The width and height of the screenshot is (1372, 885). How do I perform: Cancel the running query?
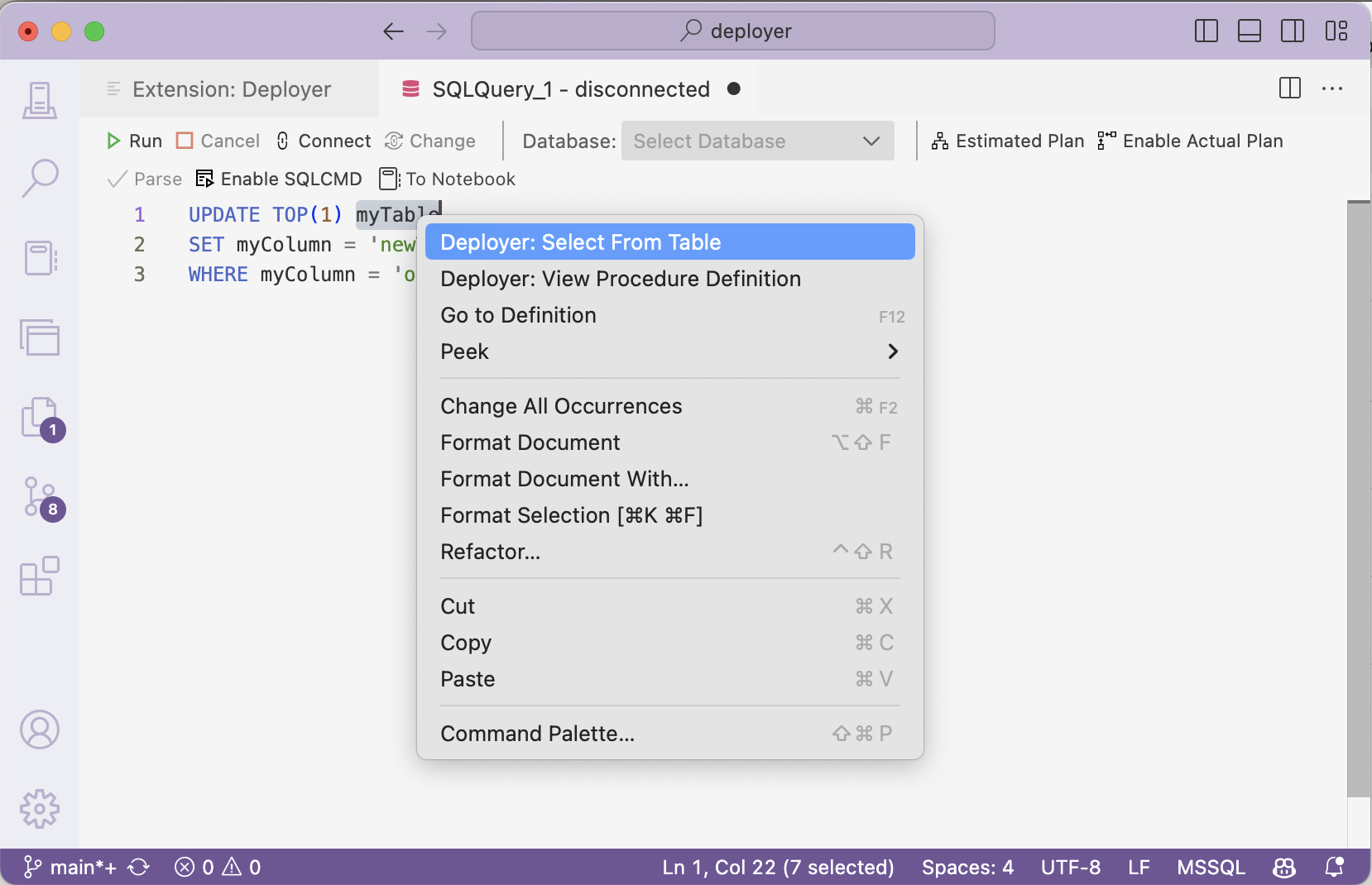(218, 141)
